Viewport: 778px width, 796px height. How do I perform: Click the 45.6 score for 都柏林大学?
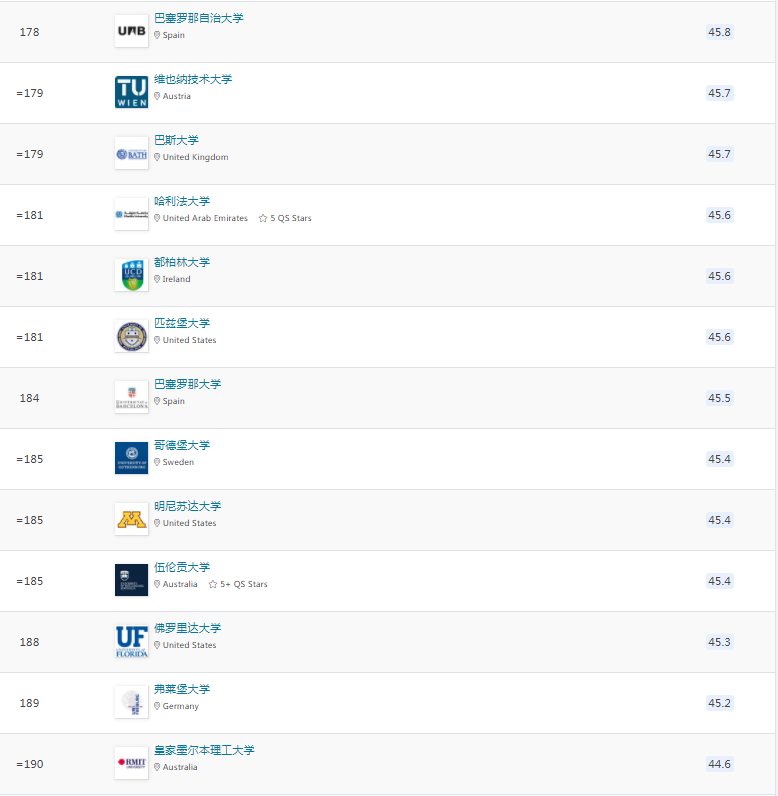point(719,276)
